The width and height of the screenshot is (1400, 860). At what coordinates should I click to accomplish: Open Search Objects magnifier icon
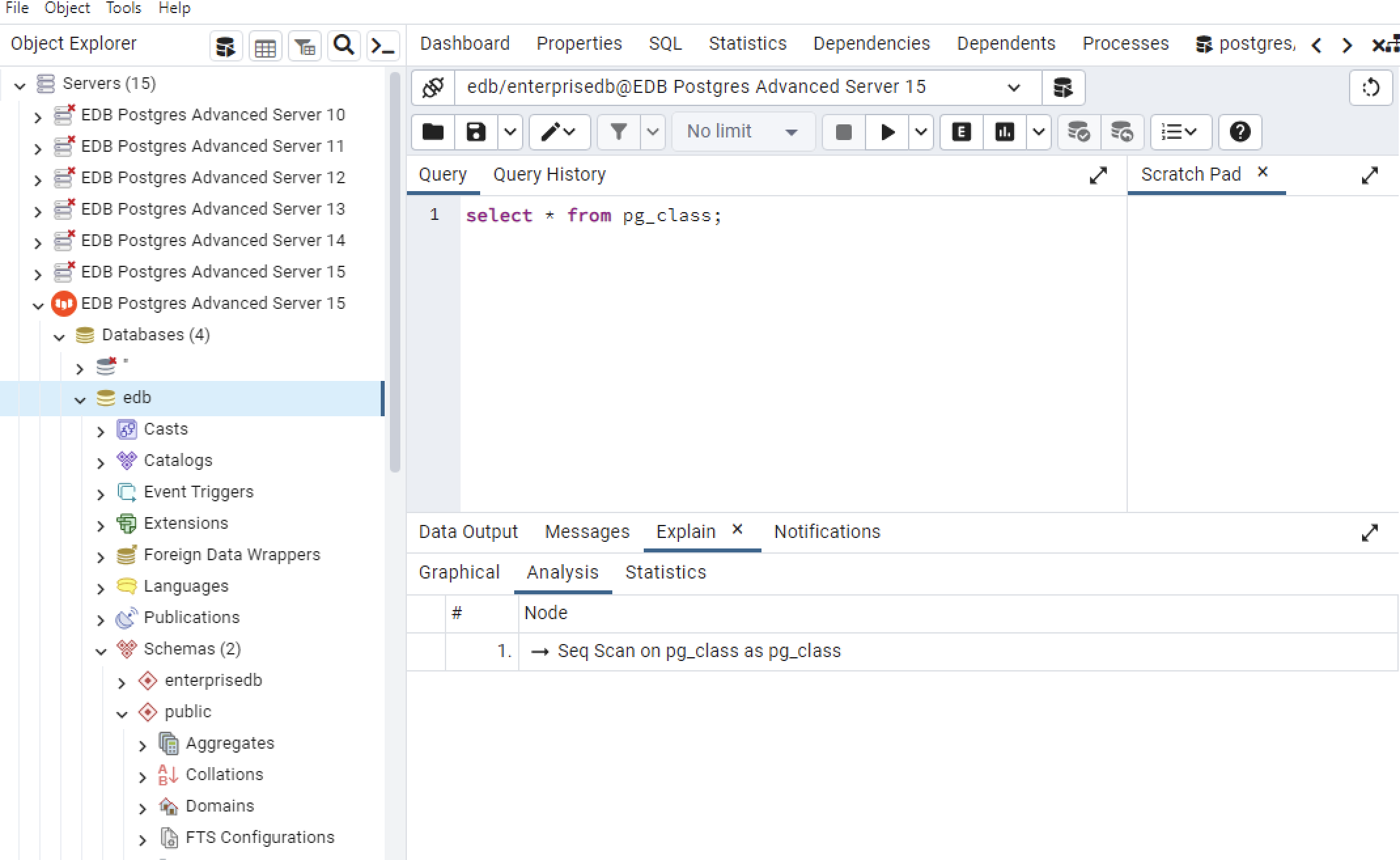click(343, 45)
